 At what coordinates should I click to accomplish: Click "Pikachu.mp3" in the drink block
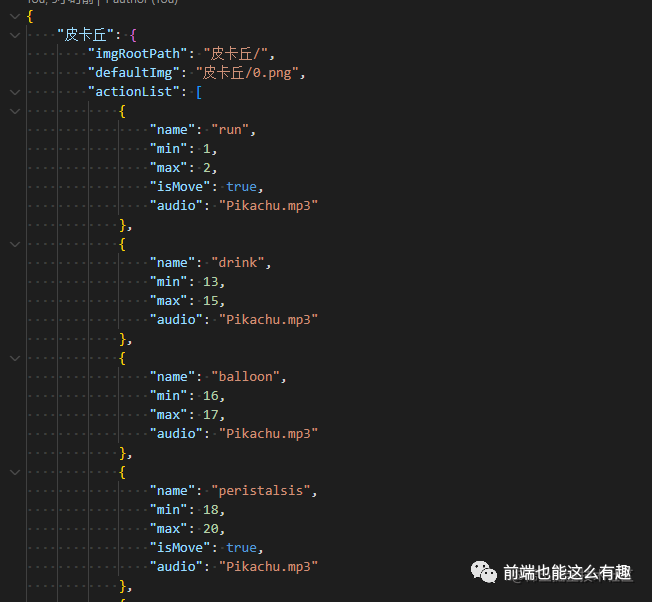pyautogui.click(x=269, y=320)
